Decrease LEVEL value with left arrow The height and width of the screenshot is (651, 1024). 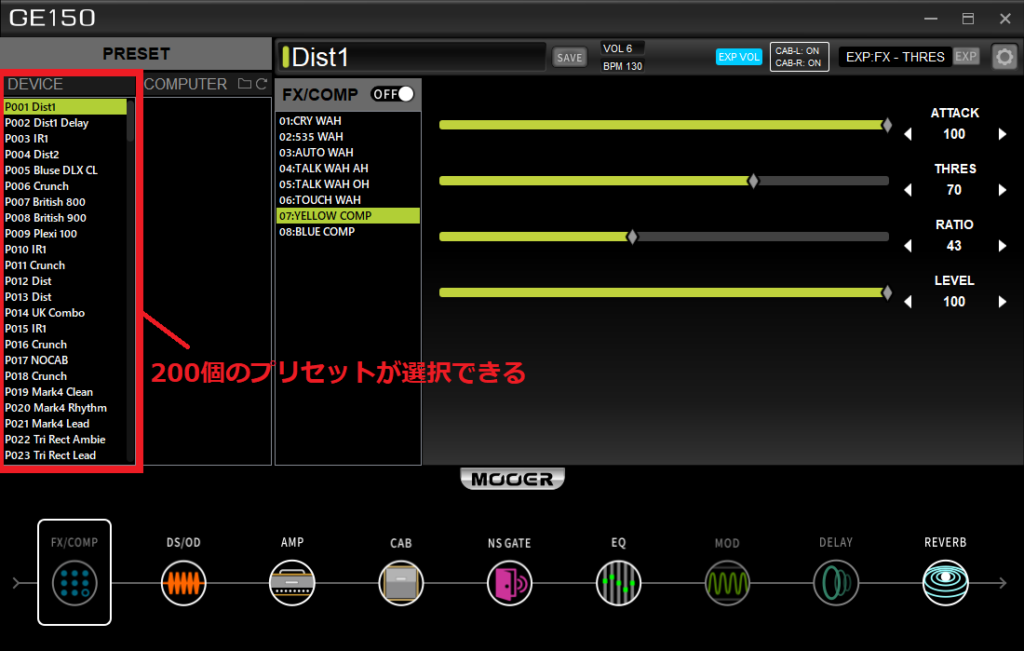point(908,302)
